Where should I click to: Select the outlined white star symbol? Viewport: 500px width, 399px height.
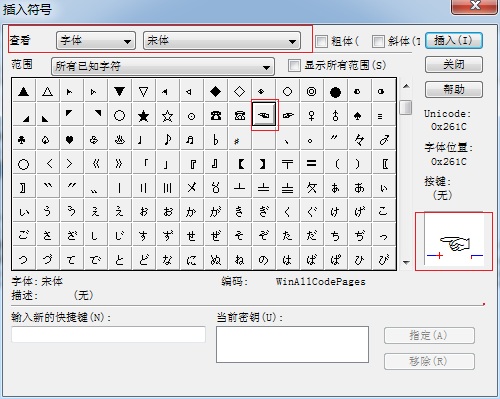coord(167,115)
